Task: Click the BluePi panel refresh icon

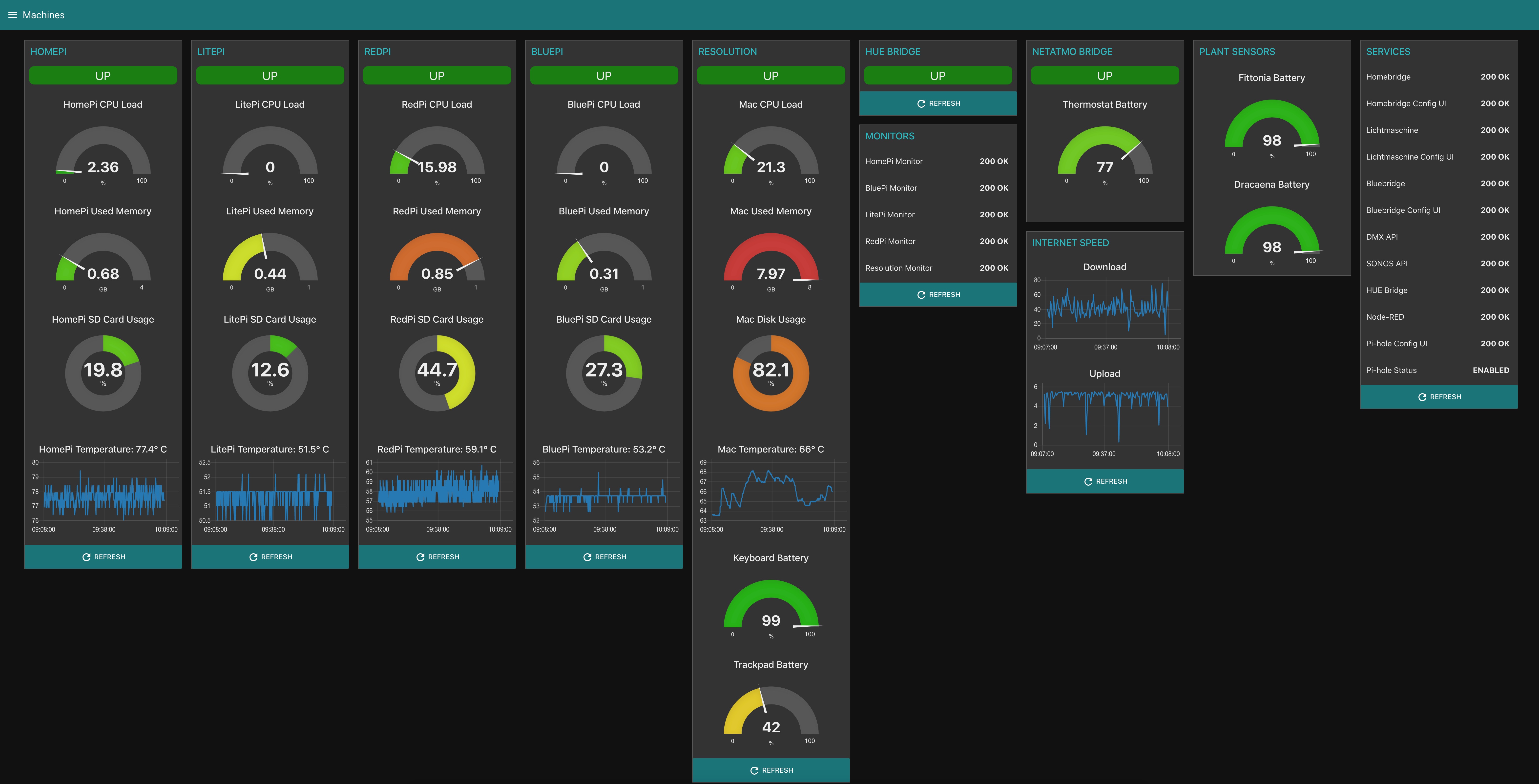Action: [x=587, y=557]
